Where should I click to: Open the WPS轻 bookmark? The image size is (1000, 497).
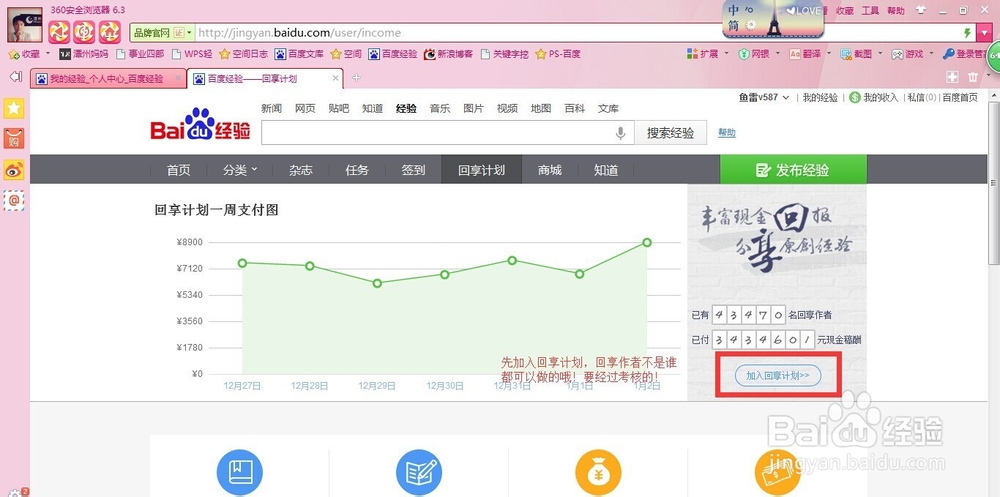click(x=192, y=54)
